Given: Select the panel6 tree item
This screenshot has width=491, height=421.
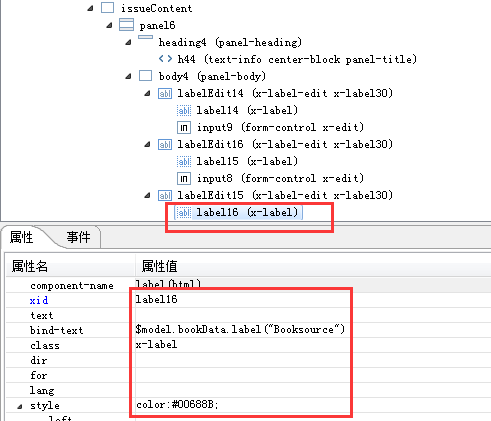Looking at the screenshot, I should click(x=157, y=26).
